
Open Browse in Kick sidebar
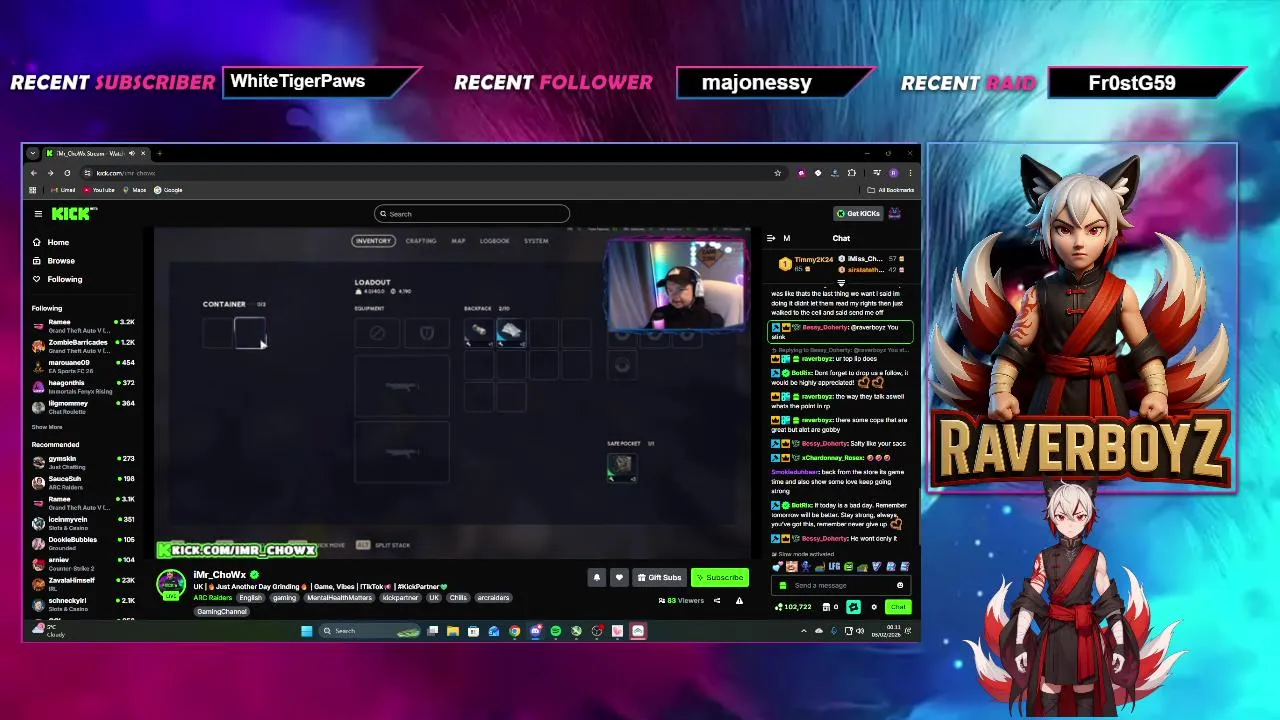pyautogui.click(x=61, y=261)
